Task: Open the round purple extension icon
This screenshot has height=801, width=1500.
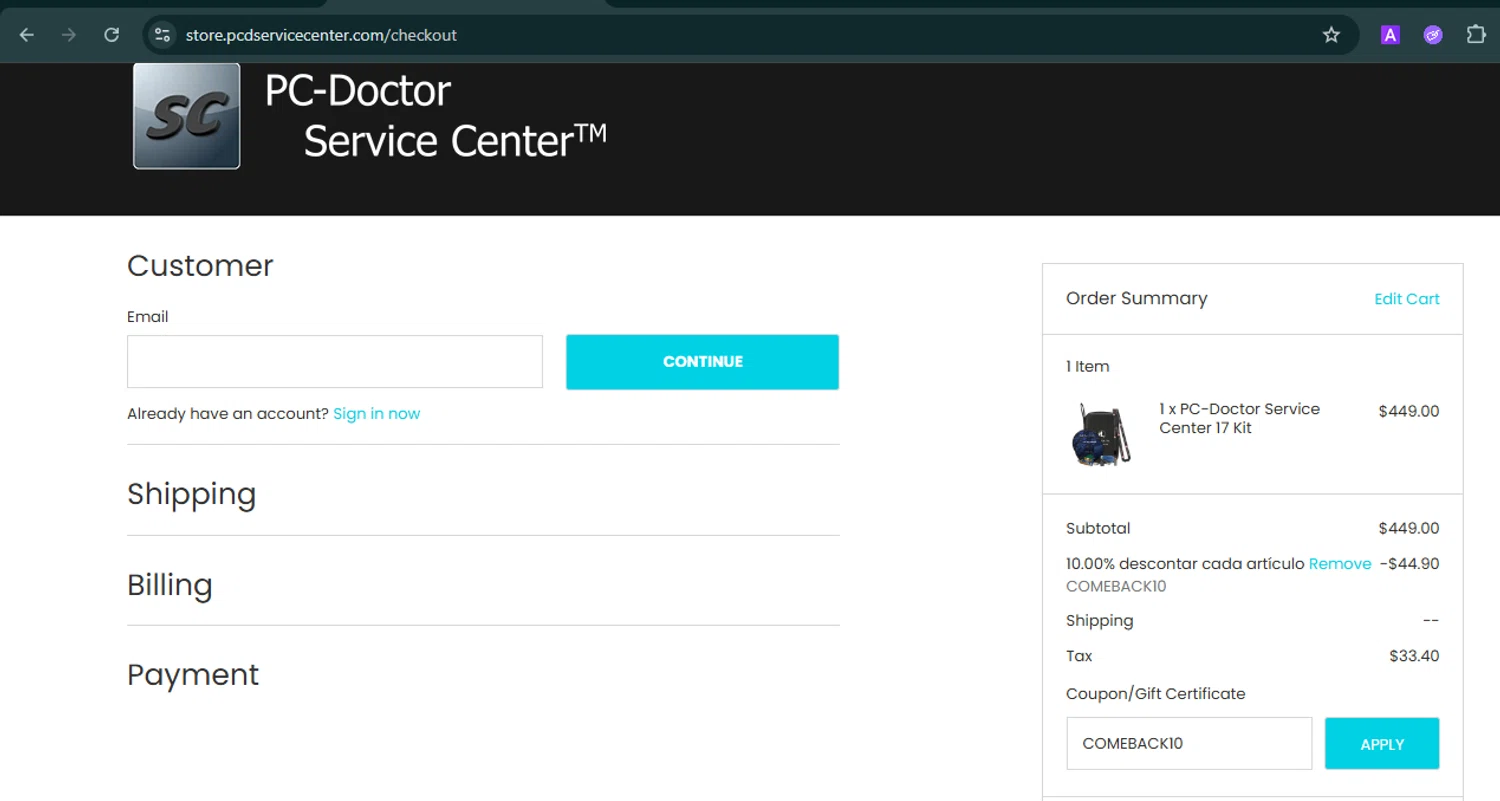Action: (1433, 35)
